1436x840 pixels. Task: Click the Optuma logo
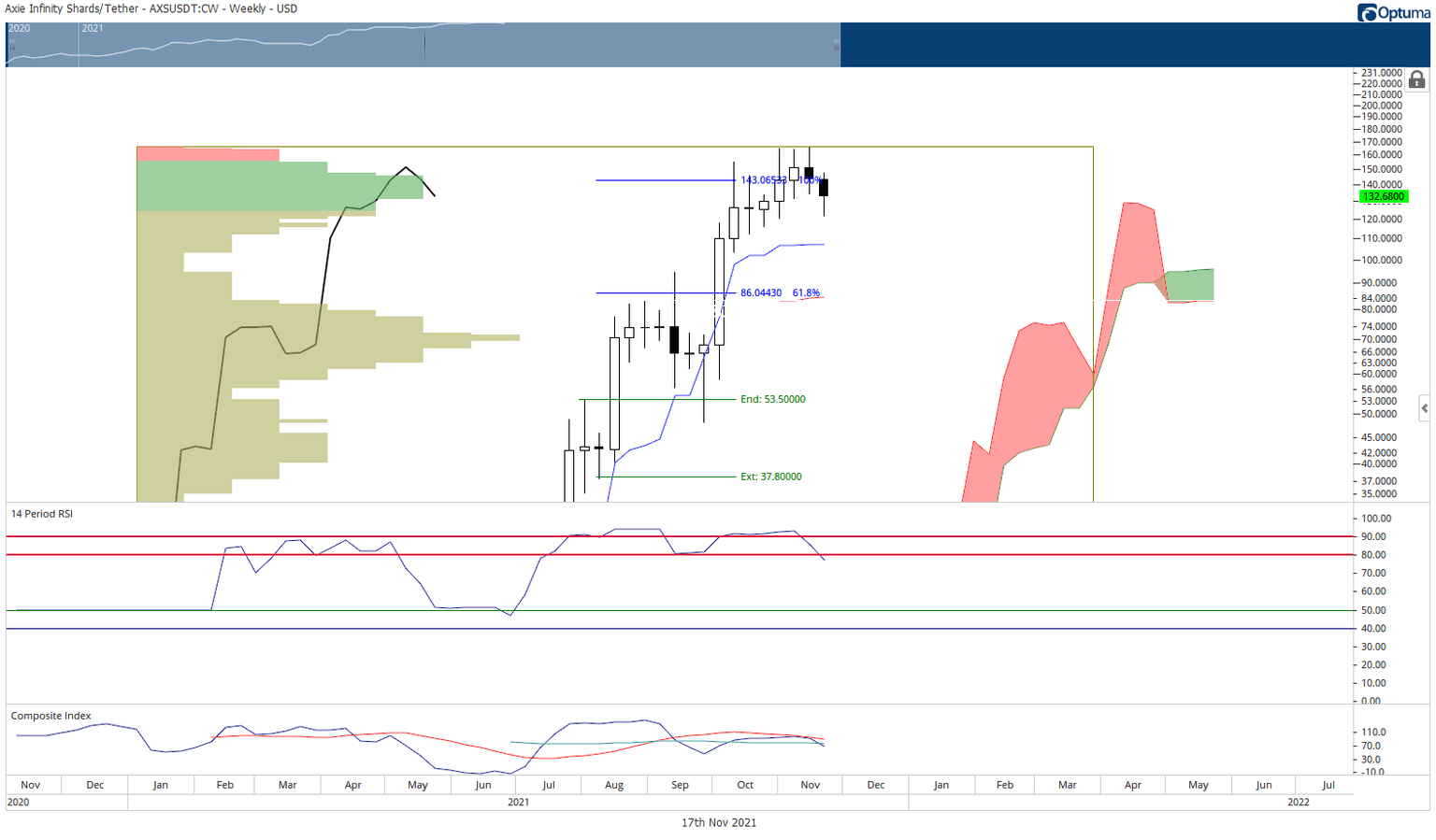(x=1393, y=12)
